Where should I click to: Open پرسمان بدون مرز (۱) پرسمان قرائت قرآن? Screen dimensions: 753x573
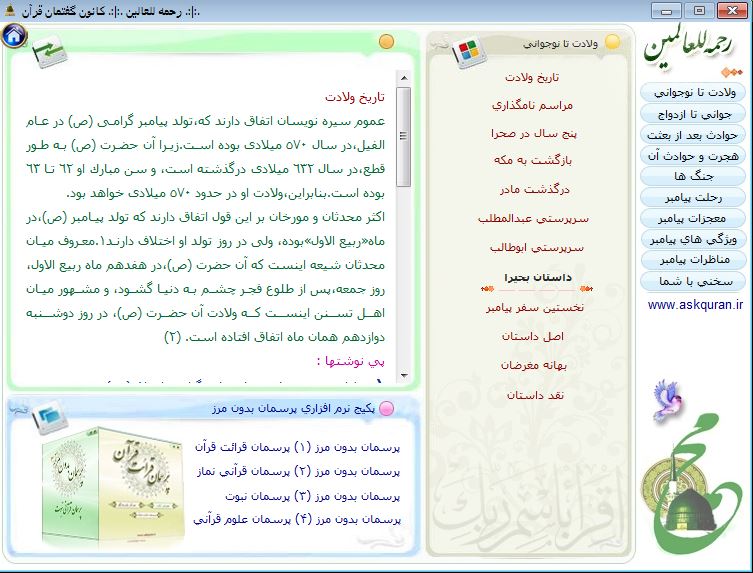click(297, 448)
